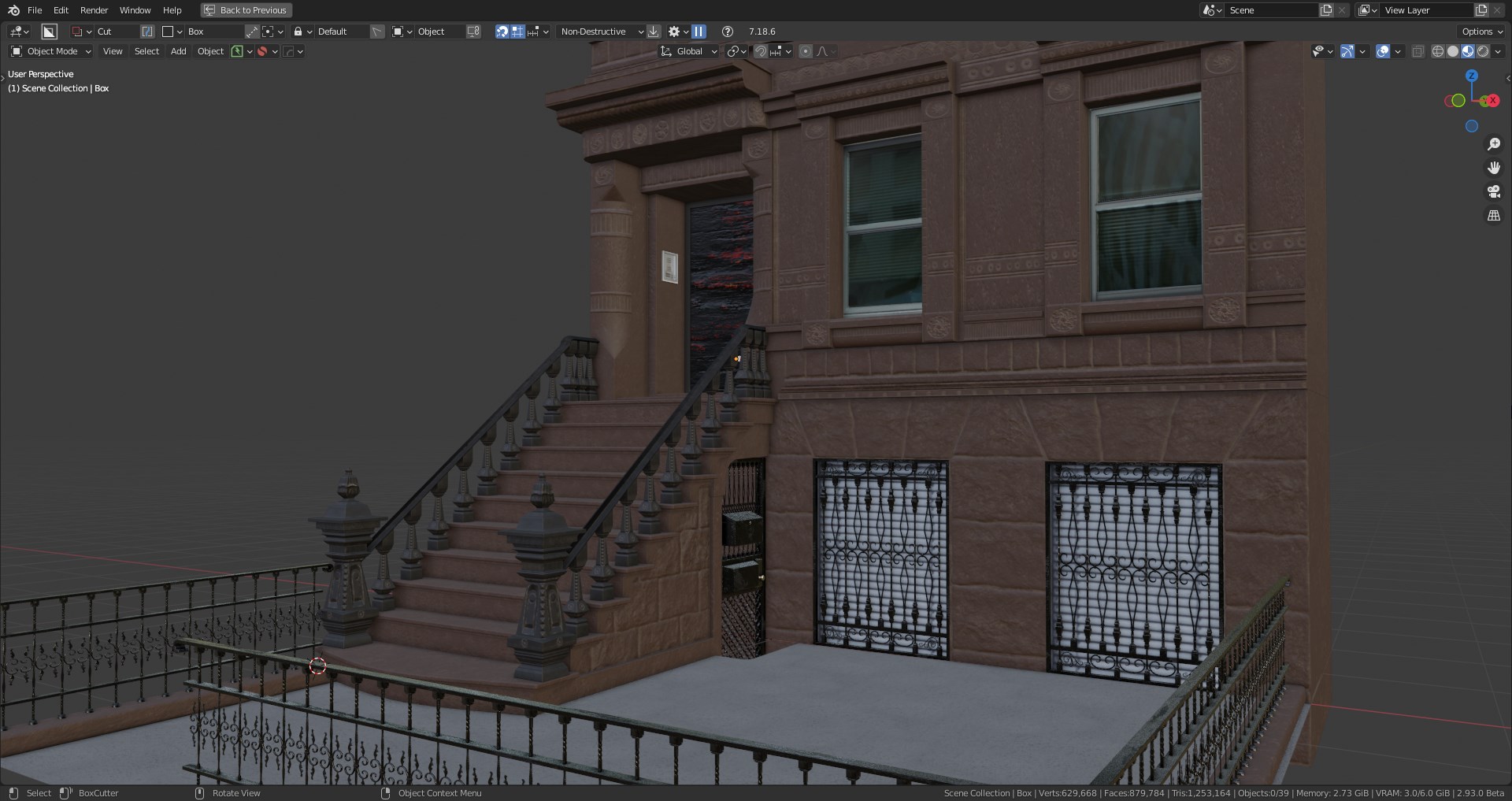The height and width of the screenshot is (801, 1512).
Task: Open the Options dropdown
Action: pyautogui.click(x=1482, y=32)
